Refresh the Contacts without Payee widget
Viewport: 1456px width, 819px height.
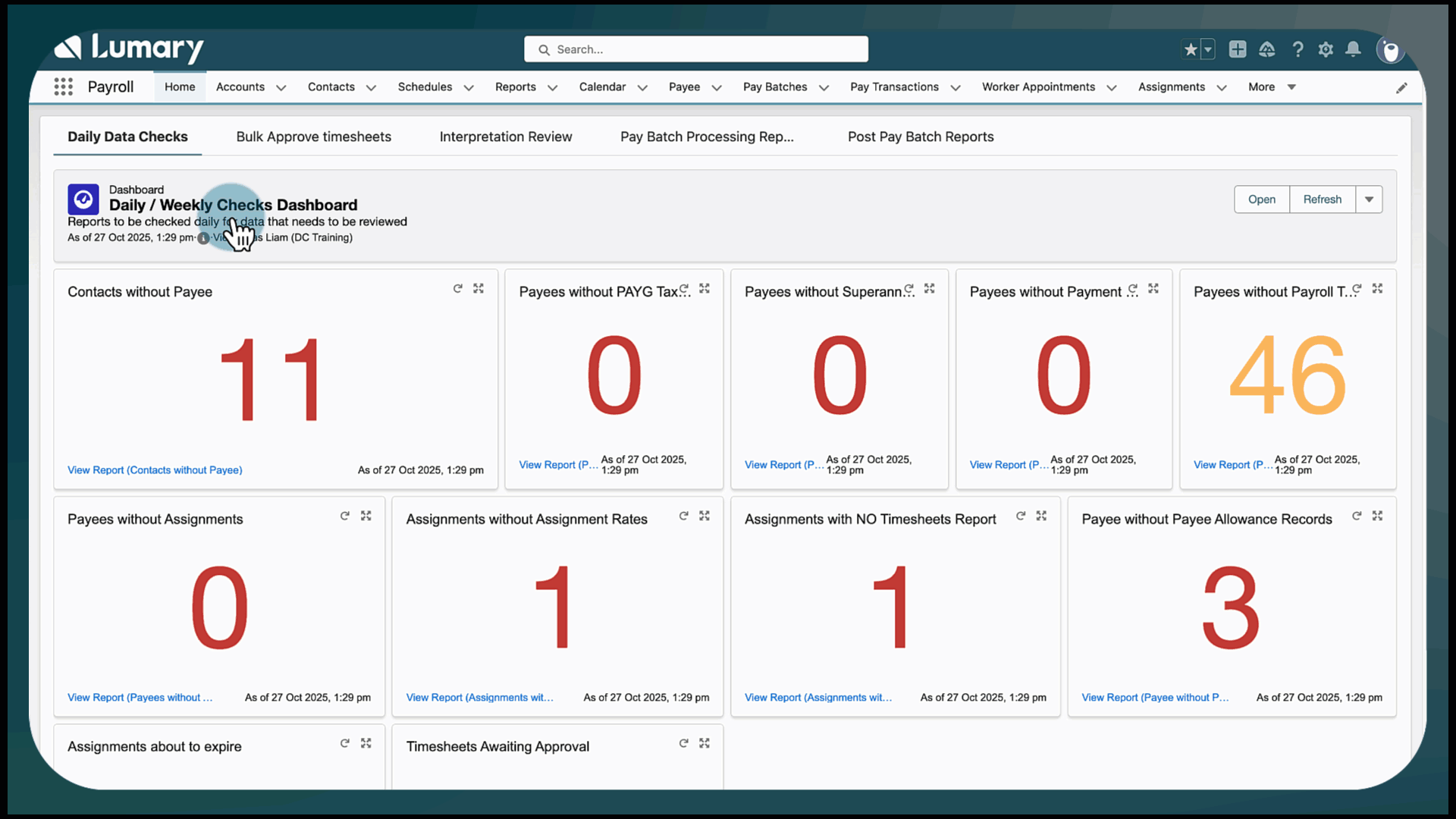457,289
